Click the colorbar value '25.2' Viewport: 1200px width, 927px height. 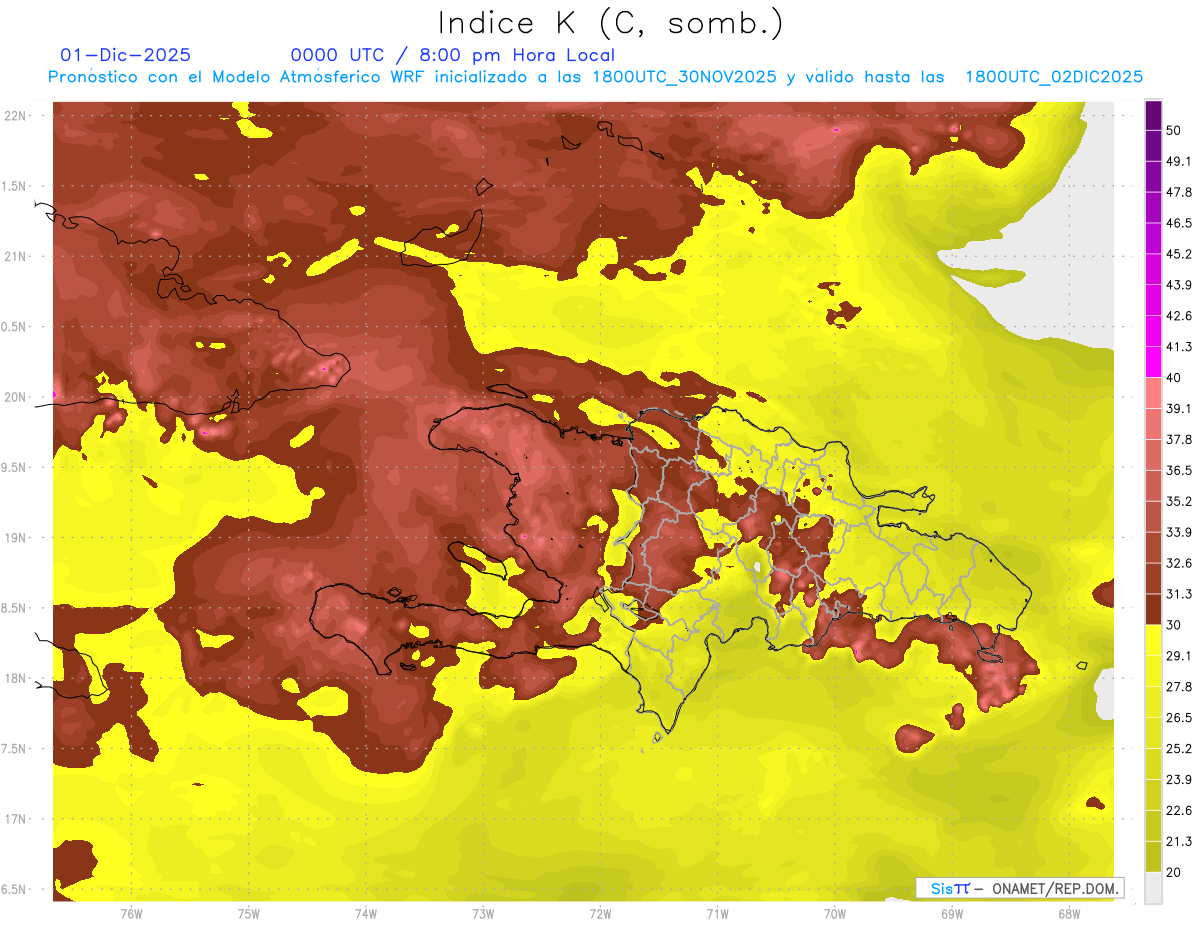(x=1179, y=749)
